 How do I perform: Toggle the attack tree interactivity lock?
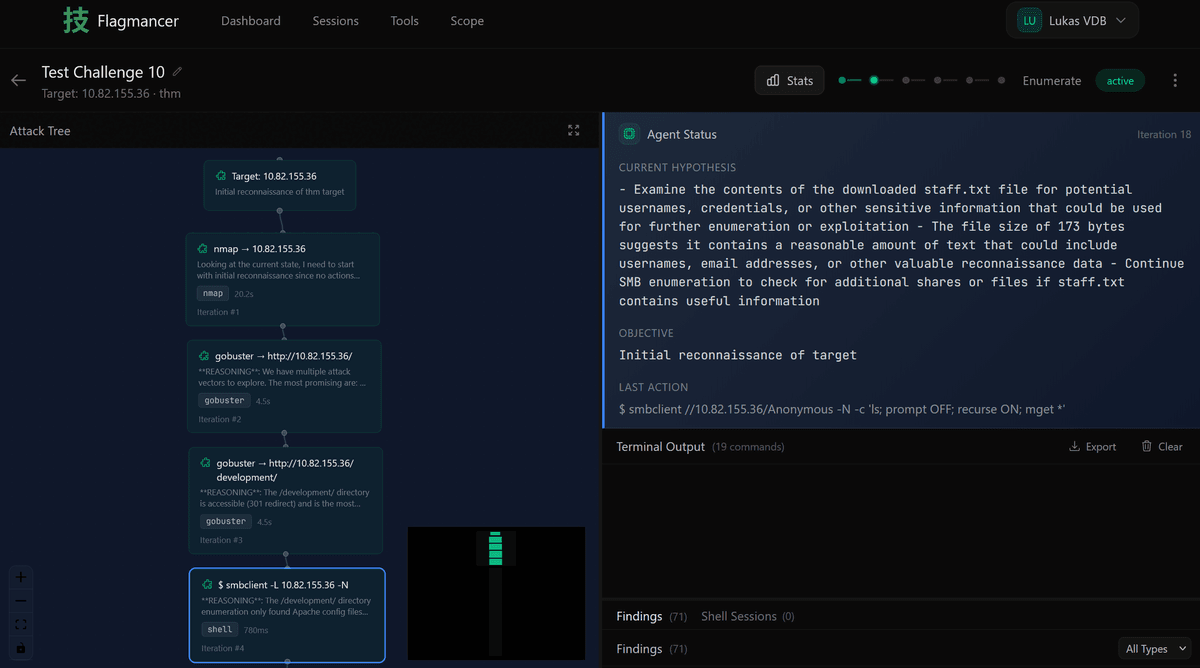point(21,648)
